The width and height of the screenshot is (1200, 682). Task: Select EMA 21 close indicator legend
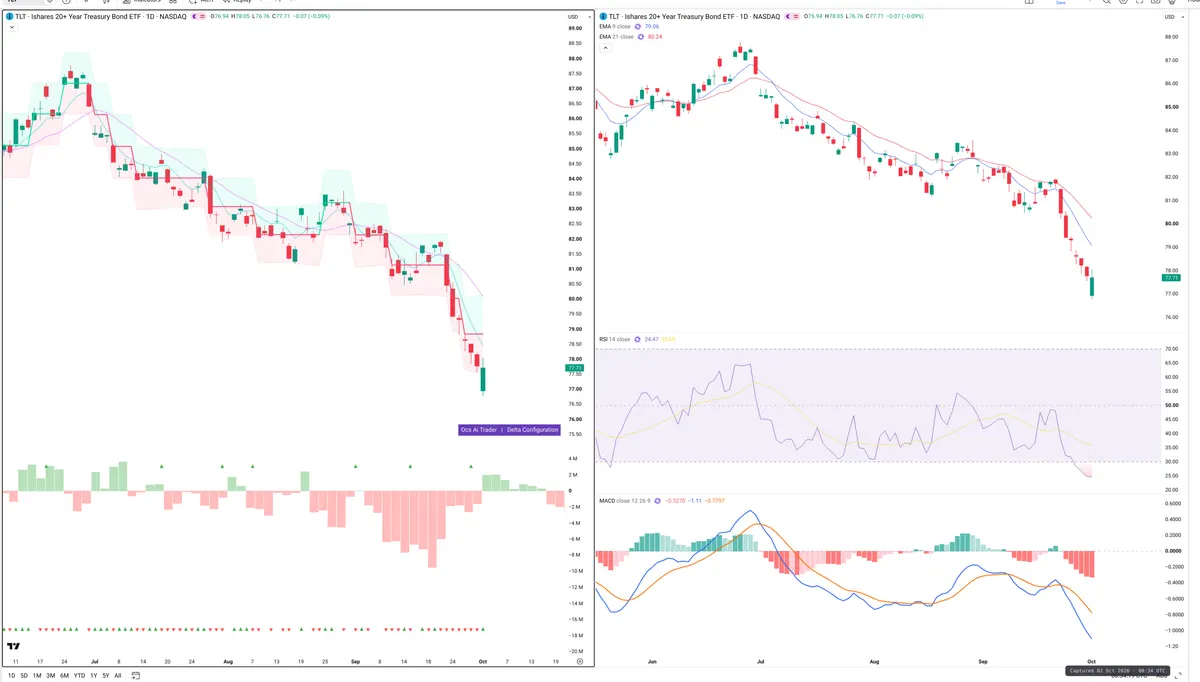617,37
